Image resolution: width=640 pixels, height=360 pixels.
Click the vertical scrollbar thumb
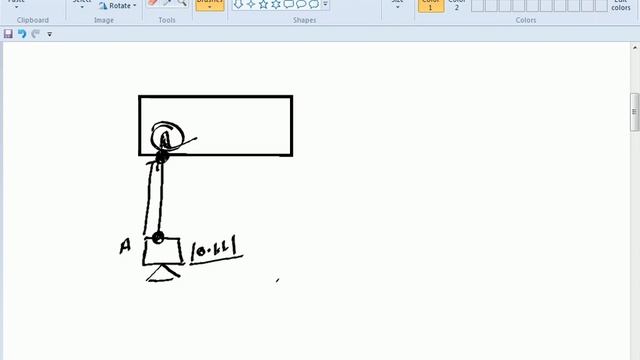coord(635,112)
